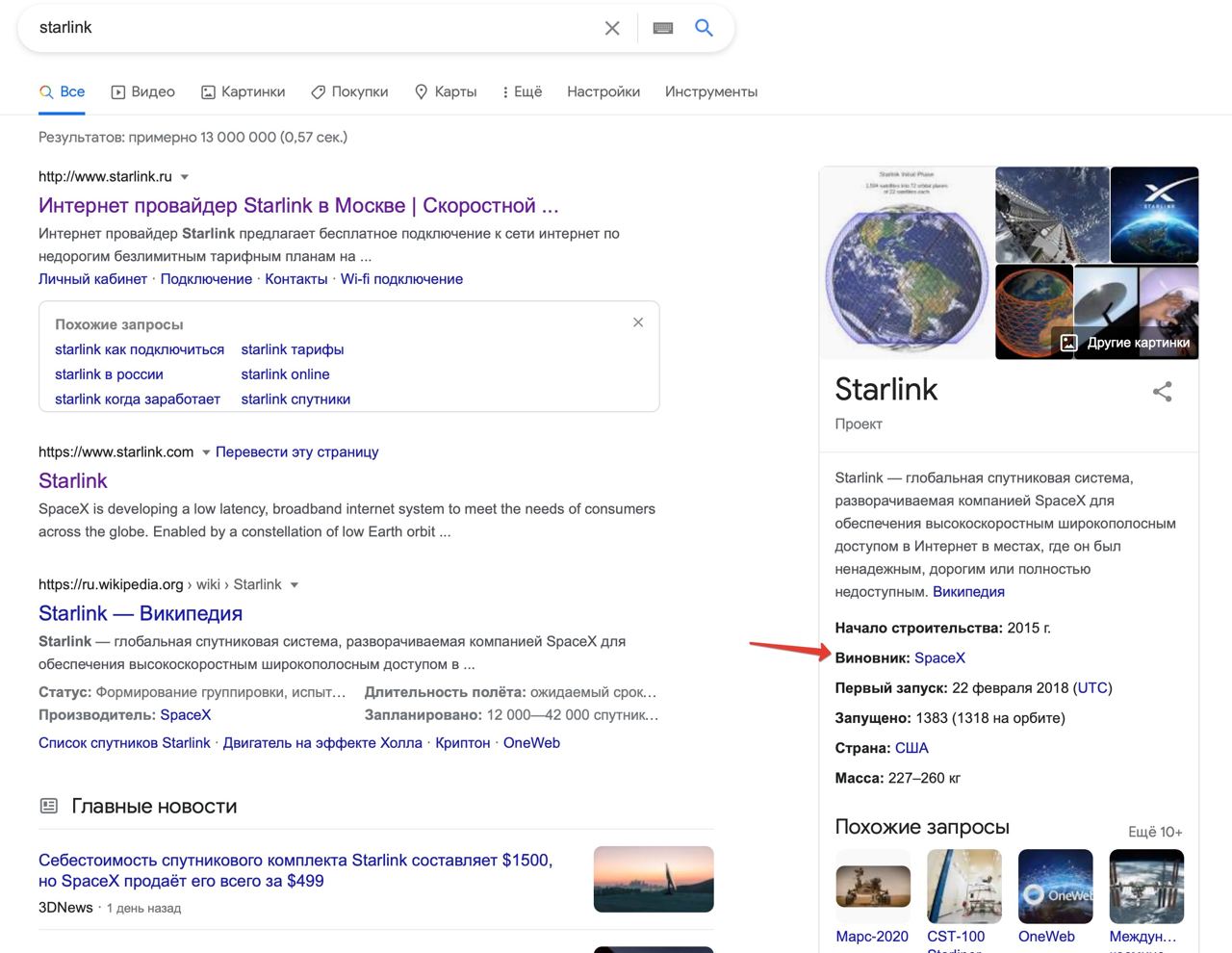Open the Криптон link

click(463, 743)
